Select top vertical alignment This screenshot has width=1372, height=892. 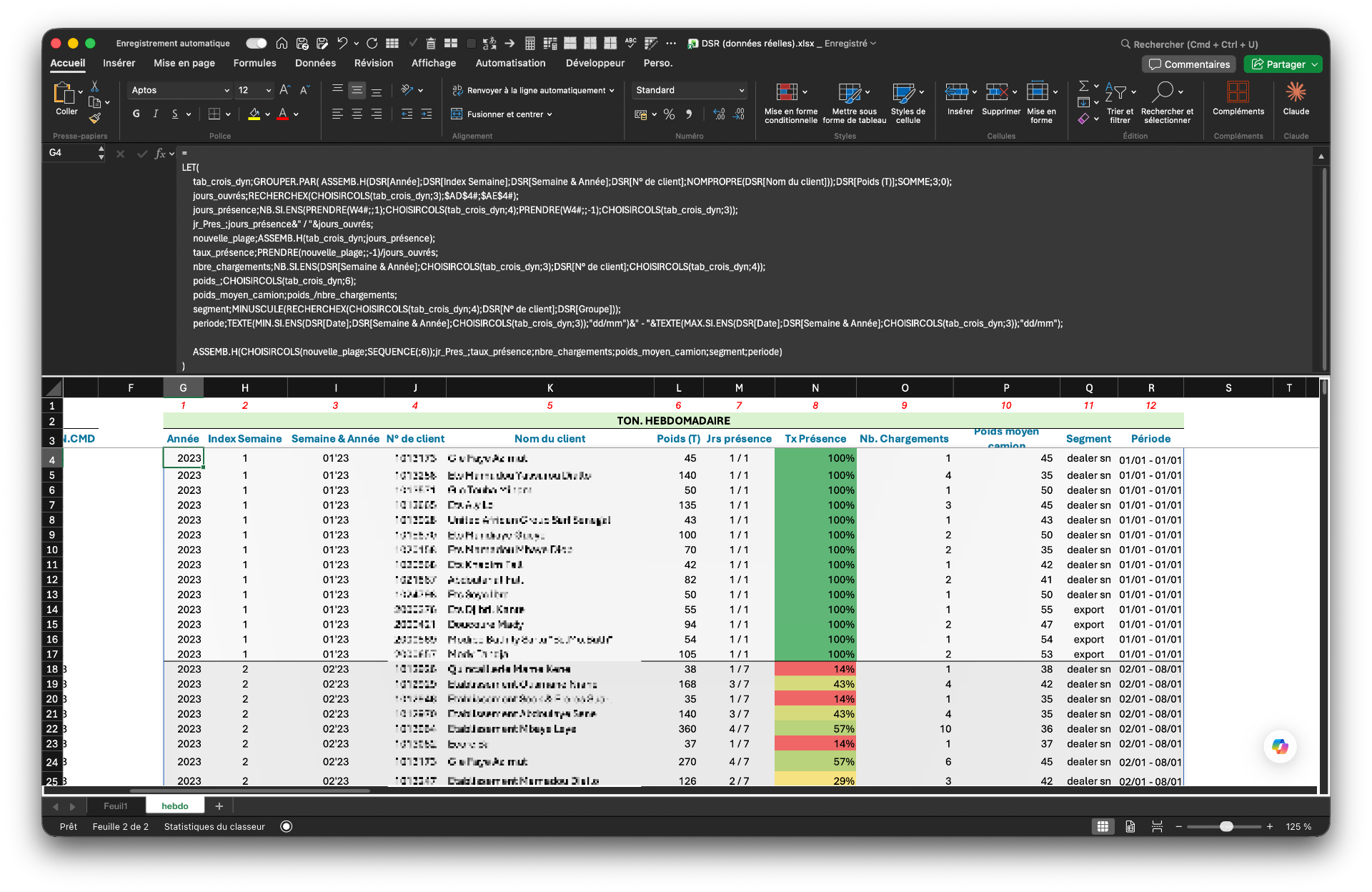coord(337,90)
